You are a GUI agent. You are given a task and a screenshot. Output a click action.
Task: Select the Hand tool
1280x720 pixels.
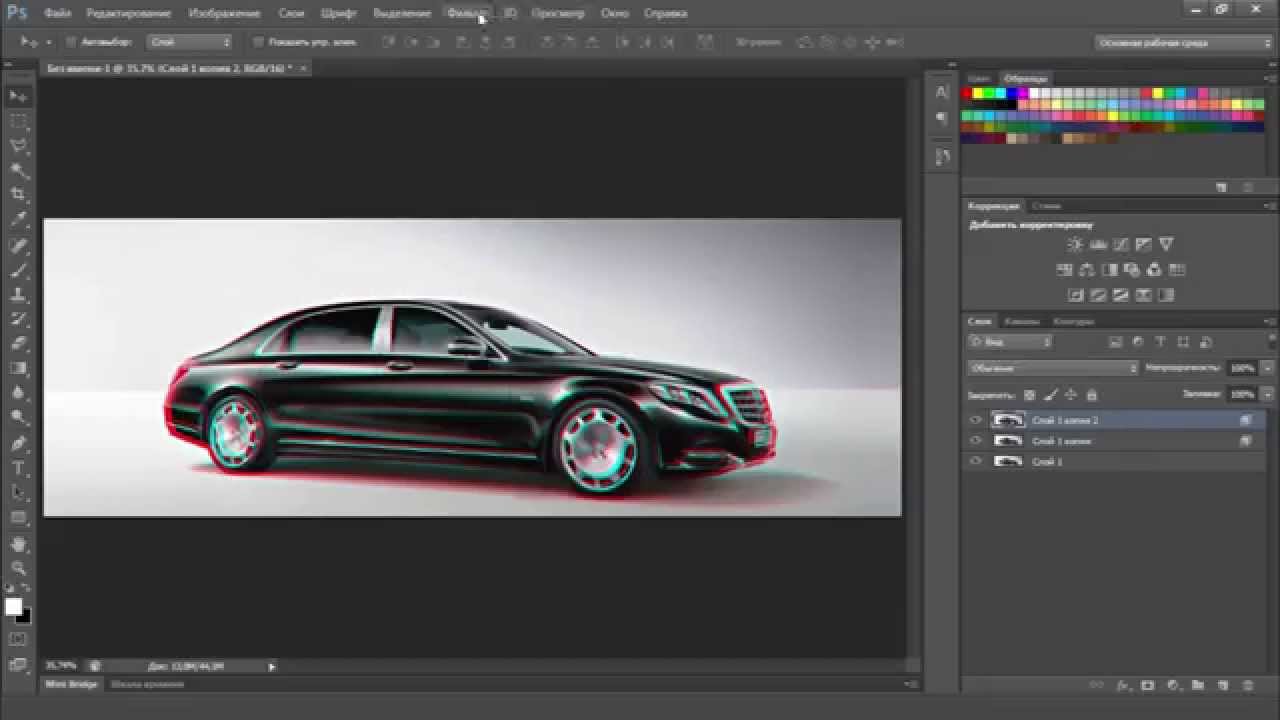(x=18, y=545)
